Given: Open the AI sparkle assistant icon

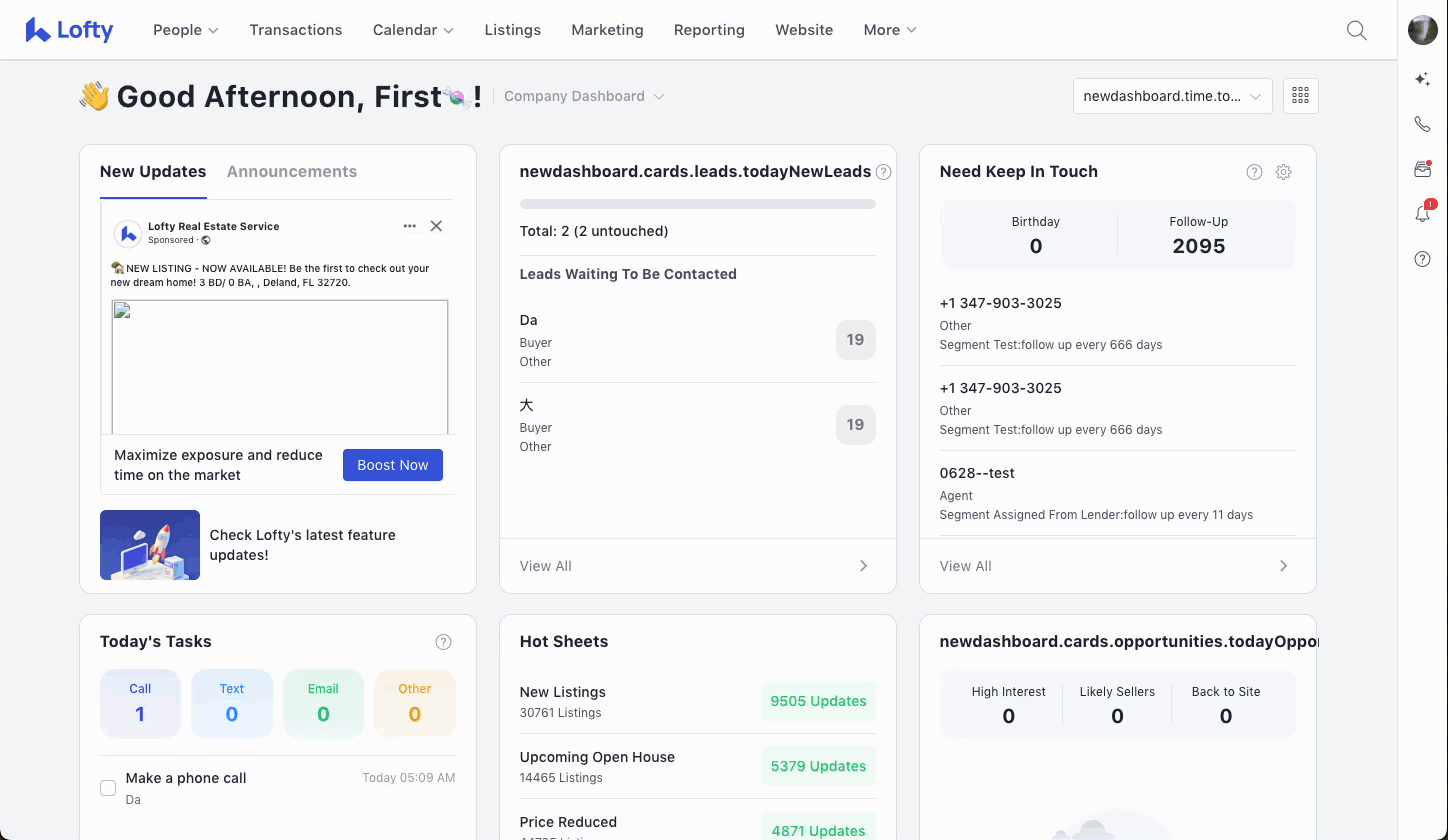Looking at the screenshot, I should [1422, 80].
